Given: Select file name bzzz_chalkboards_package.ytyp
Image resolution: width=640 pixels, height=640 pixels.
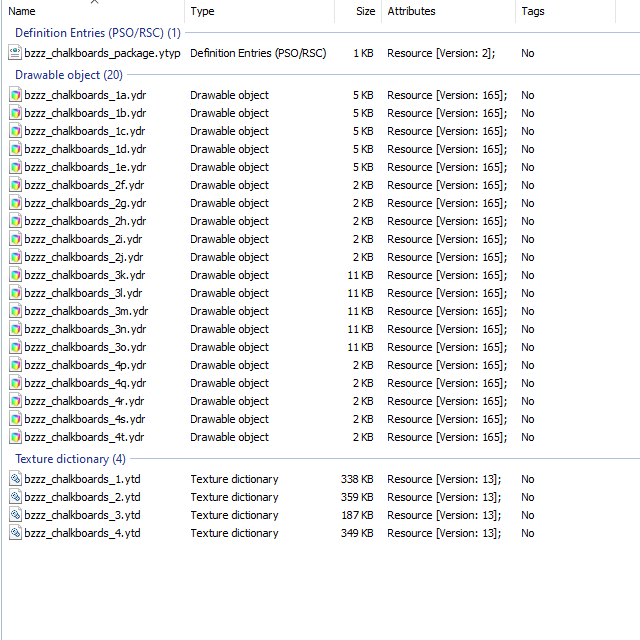Looking at the screenshot, I should click(102, 53).
